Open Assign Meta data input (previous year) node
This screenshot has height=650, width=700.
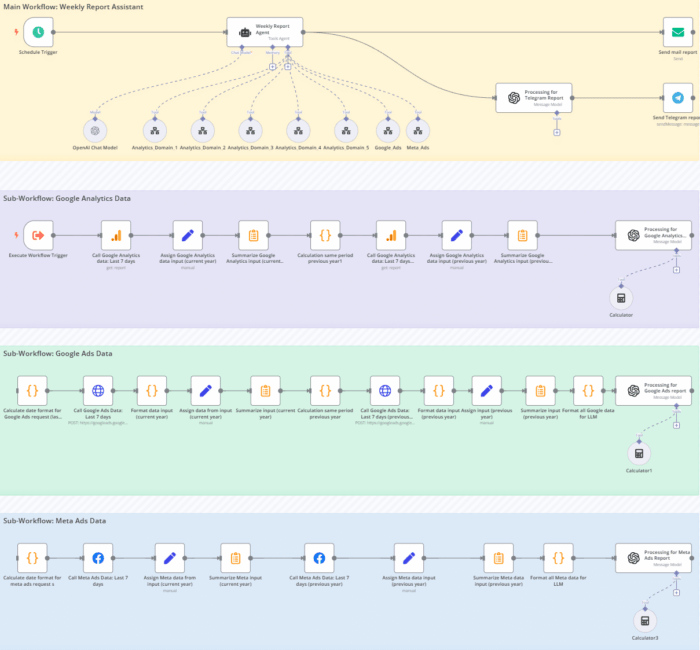tap(409, 558)
